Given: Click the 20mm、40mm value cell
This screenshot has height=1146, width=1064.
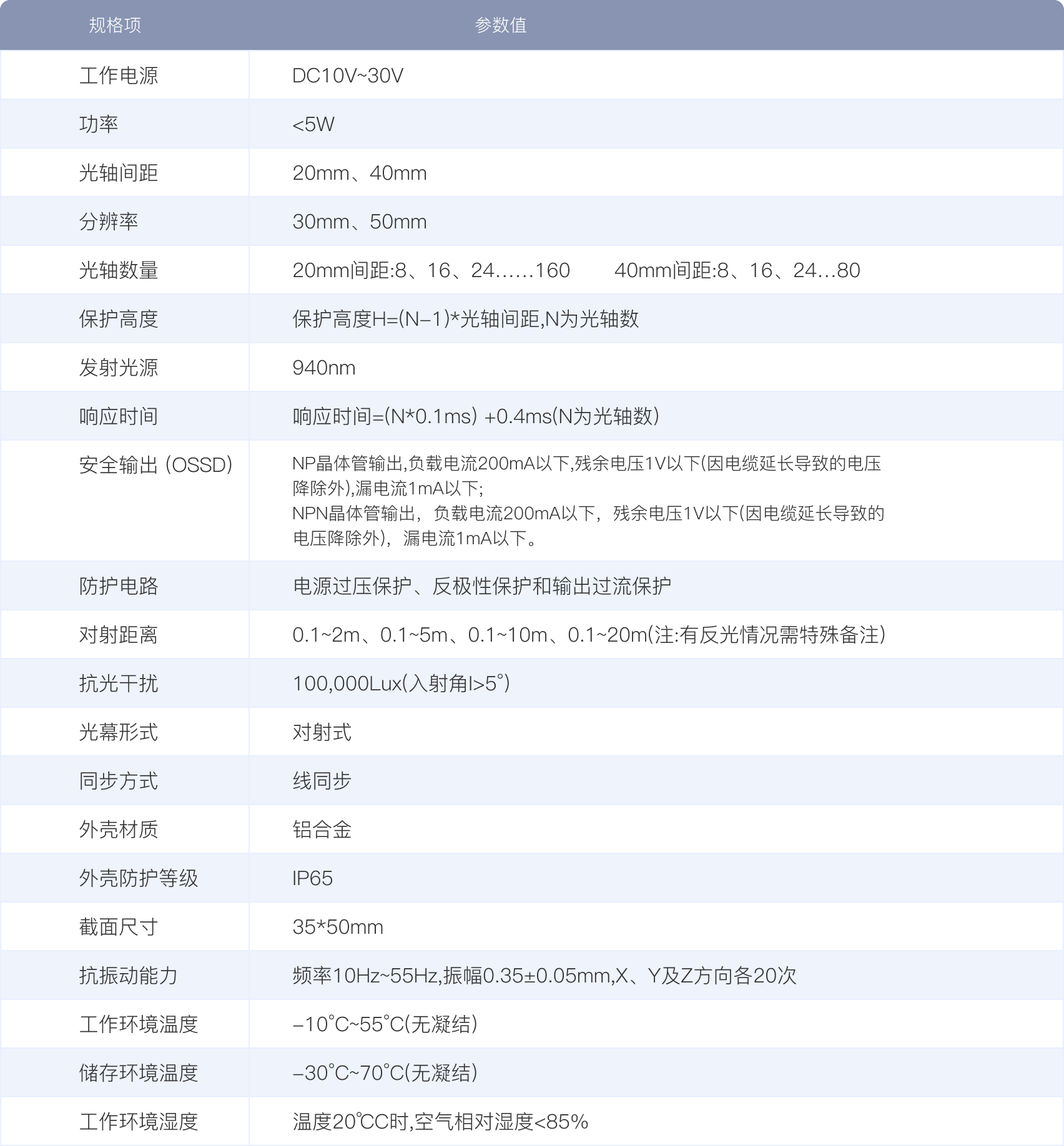Looking at the screenshot, I should [360, 172].
